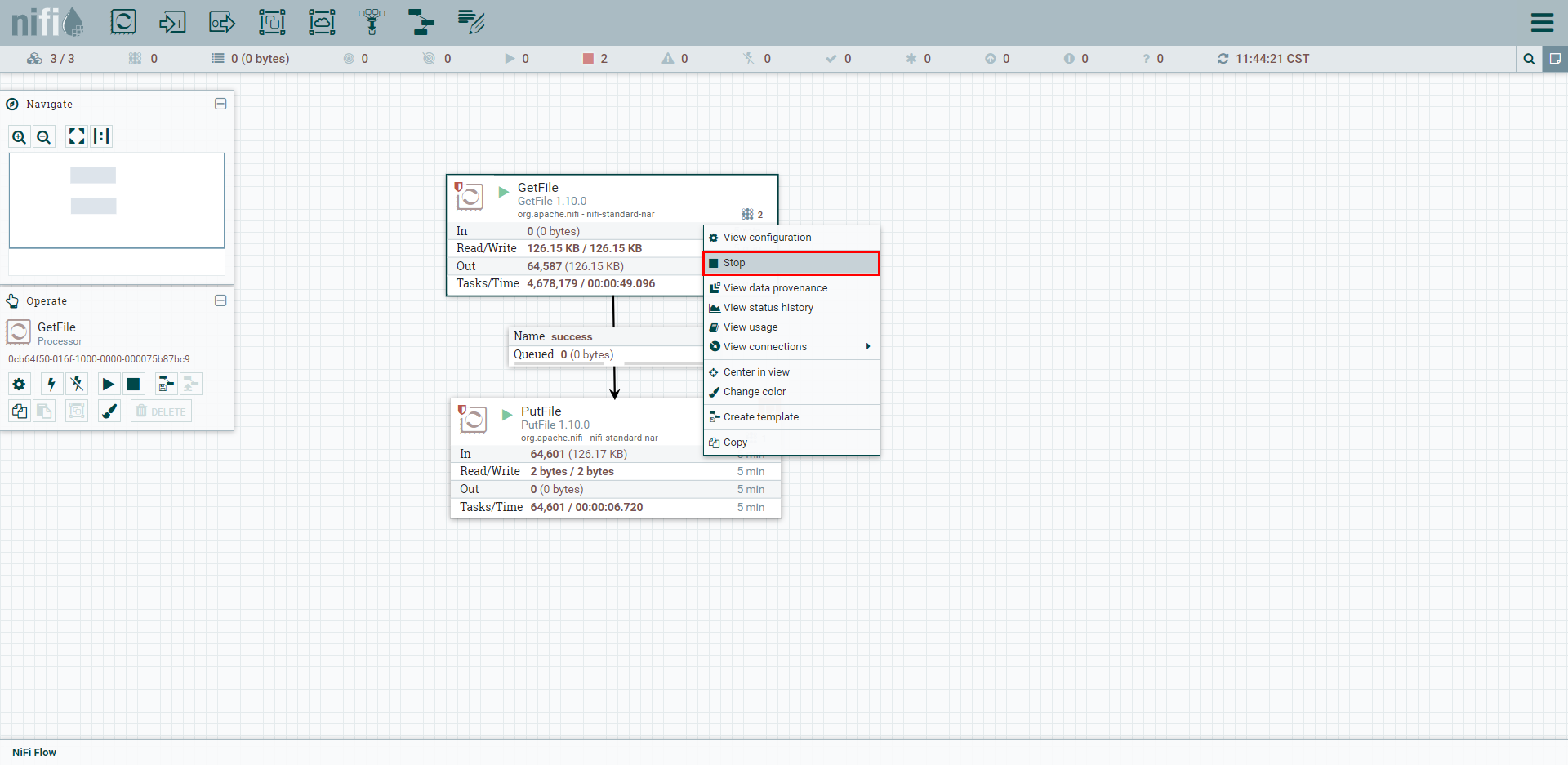Screen dimensions: 1568x765
Task: Choose View usage menu entry
Action: (x=791, y=327)
